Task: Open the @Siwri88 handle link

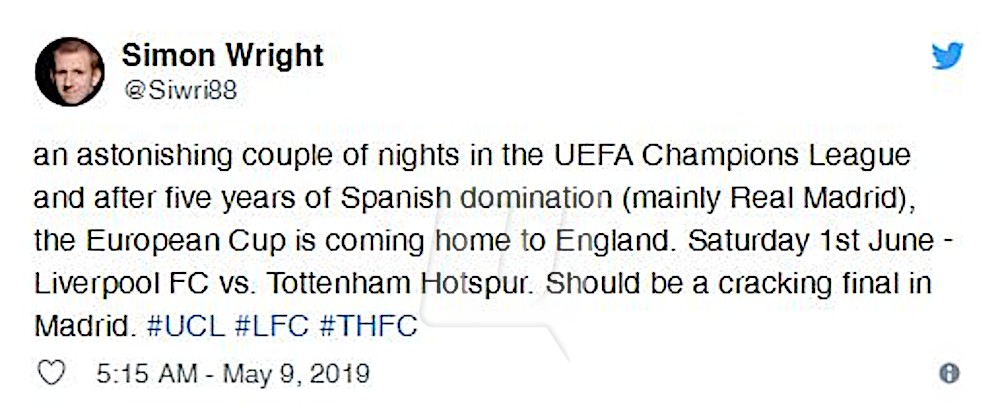Action: pyautogui.click(x=180, y=91)
